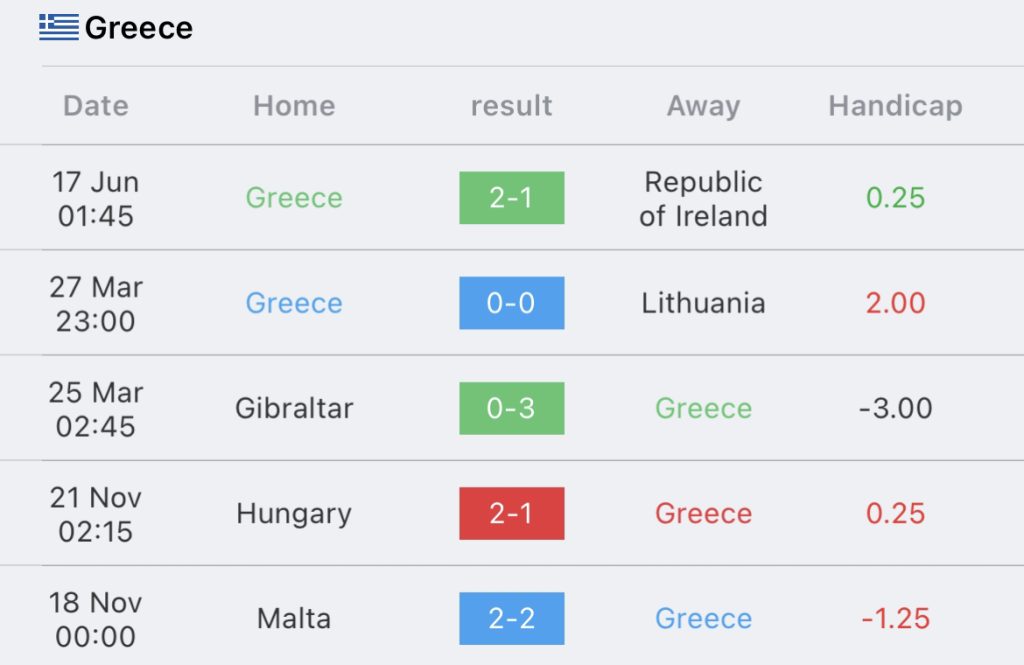This screenshot has width=1024, height=665.
Task: Select the Date column header
Action: (96, 106)
